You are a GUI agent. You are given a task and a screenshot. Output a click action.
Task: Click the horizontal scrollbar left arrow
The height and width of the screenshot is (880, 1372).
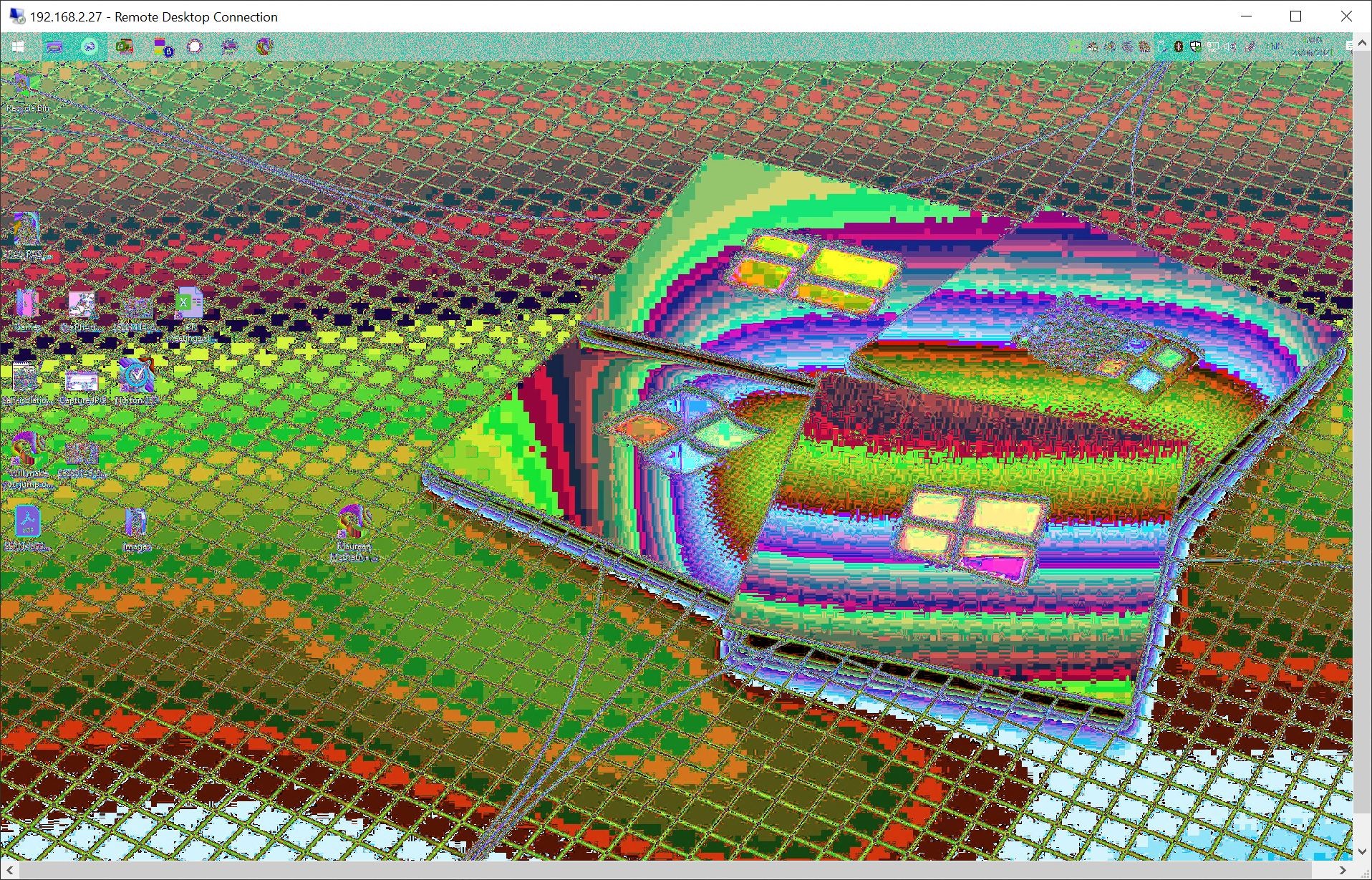tap(9, 870)
